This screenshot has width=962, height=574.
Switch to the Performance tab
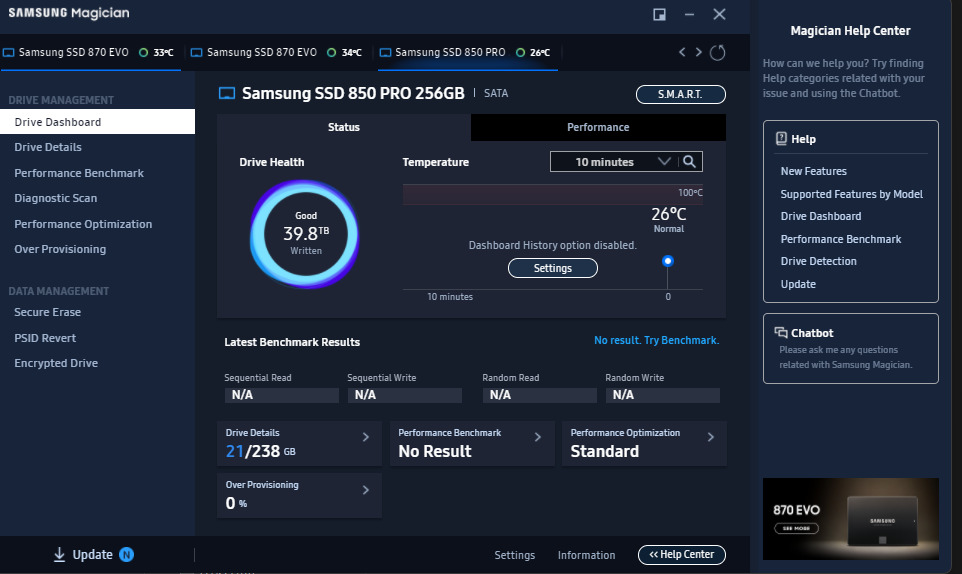[x=598, y=127]
